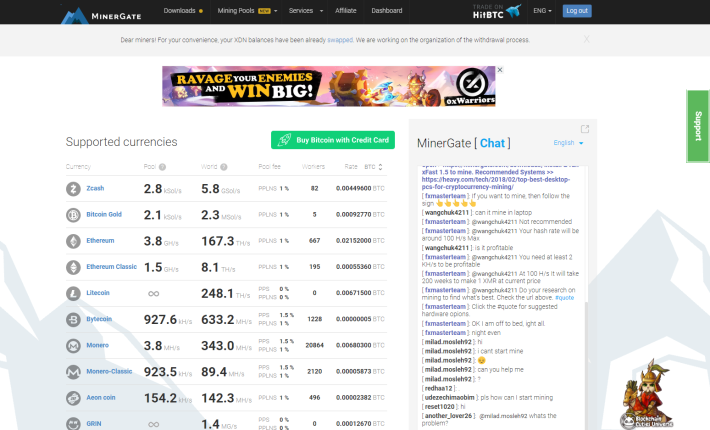Click the HitBTC trade logo

pos(497,11)
